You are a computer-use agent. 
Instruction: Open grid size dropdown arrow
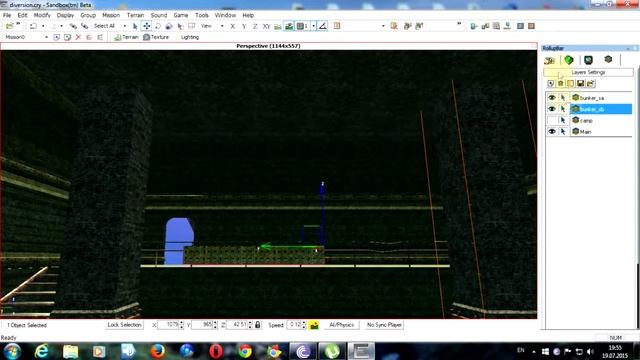313,26
